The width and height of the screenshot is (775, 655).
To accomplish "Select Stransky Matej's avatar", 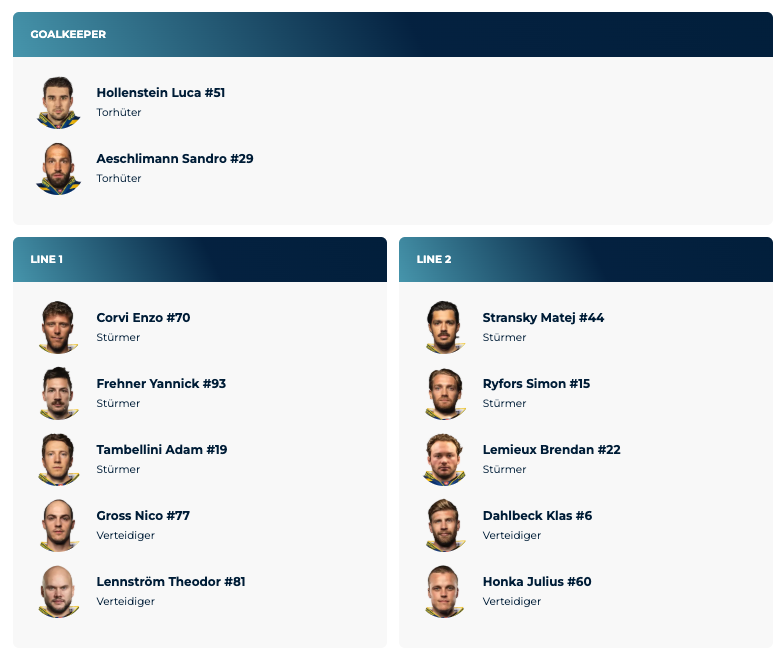I will pyautogui.click(x=445, y=327).
